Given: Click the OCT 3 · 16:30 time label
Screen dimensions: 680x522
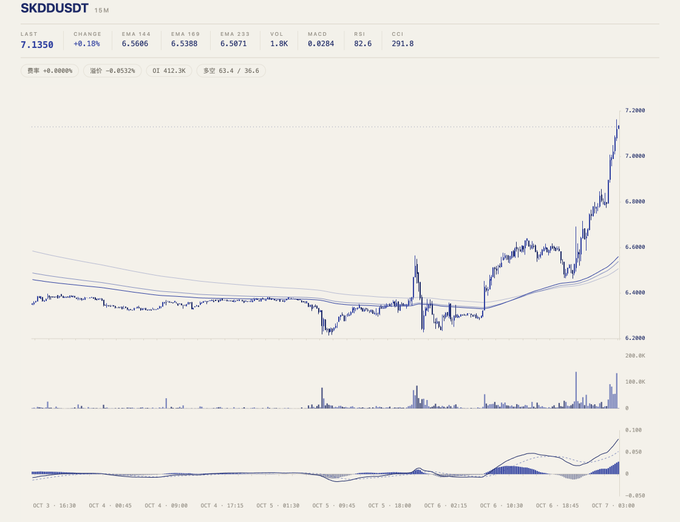Looking at the screenshot, I should click(x=54, y=506).
